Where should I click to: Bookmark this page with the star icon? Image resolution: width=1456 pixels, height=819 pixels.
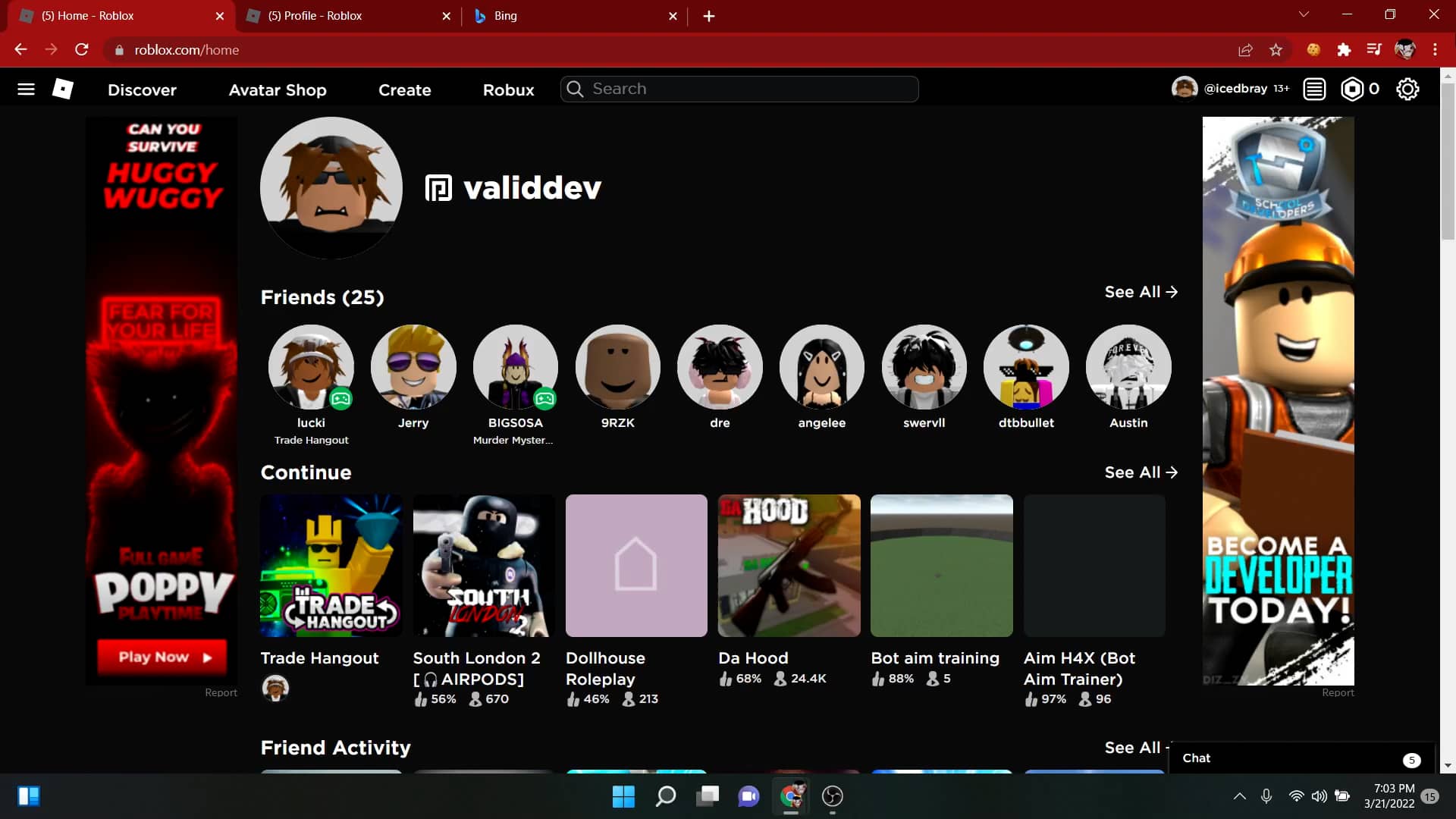coord(1276,50)
